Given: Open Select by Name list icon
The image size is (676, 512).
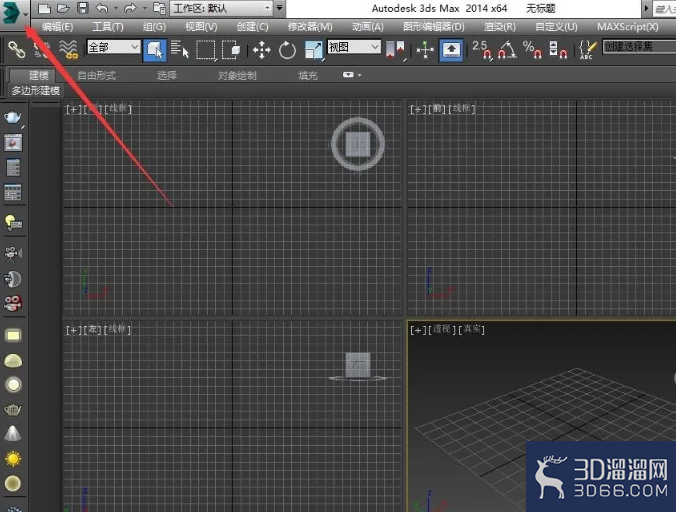Looking at the screenshot, I should point(180,49).
